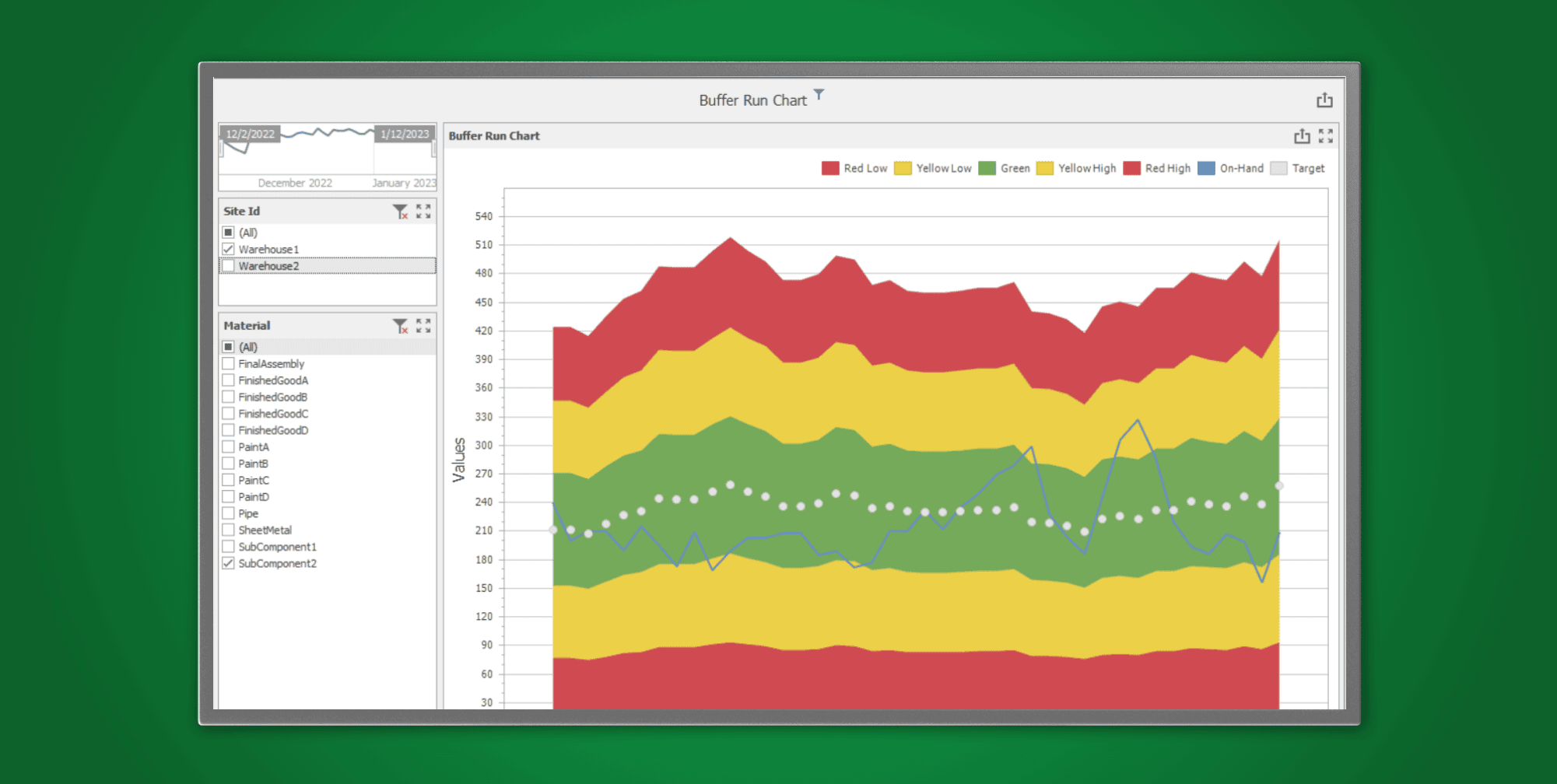
Task: Select all materials with (All) checkbox
Action: [x=229, y=347]
